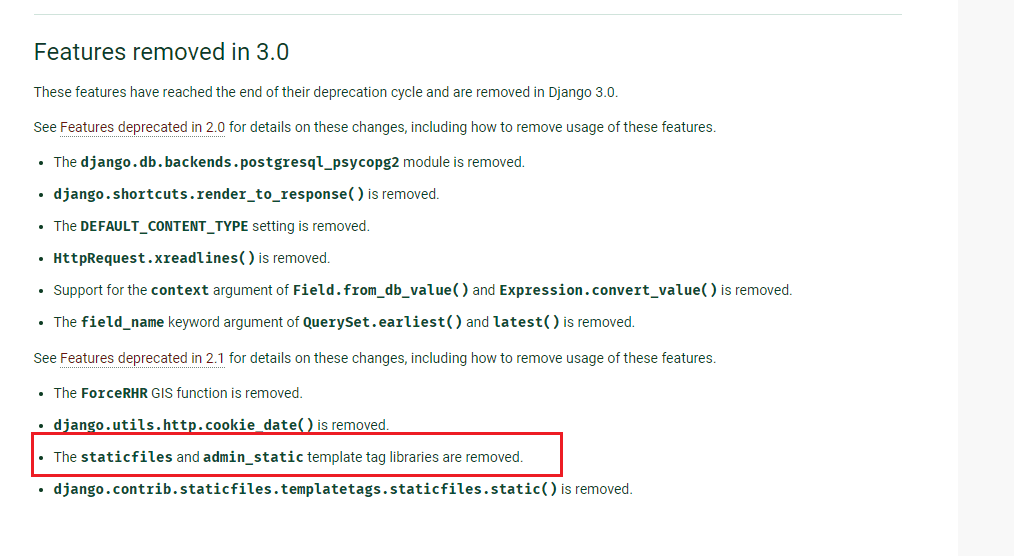
Task: Open the Features deprecated in 2.0 link
Action: [x=142, y=127]
